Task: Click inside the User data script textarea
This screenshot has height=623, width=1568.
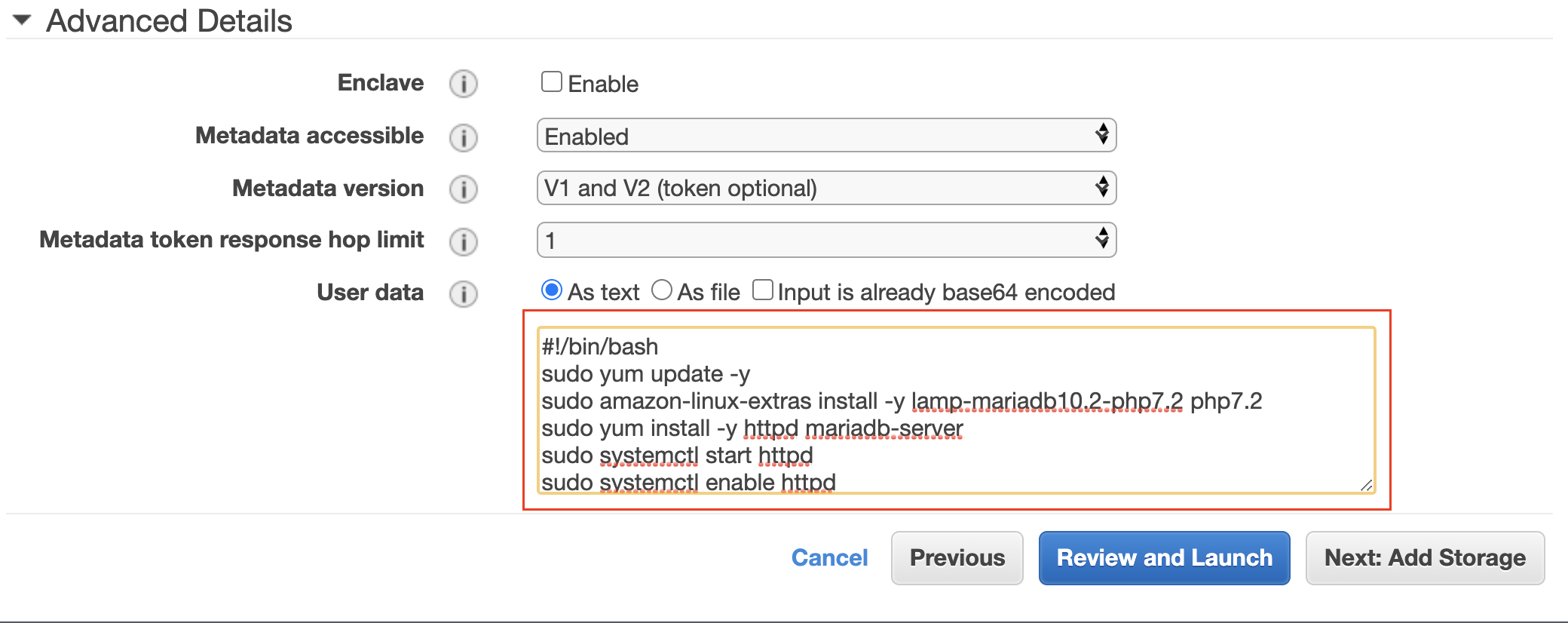Action: point(957,410)
